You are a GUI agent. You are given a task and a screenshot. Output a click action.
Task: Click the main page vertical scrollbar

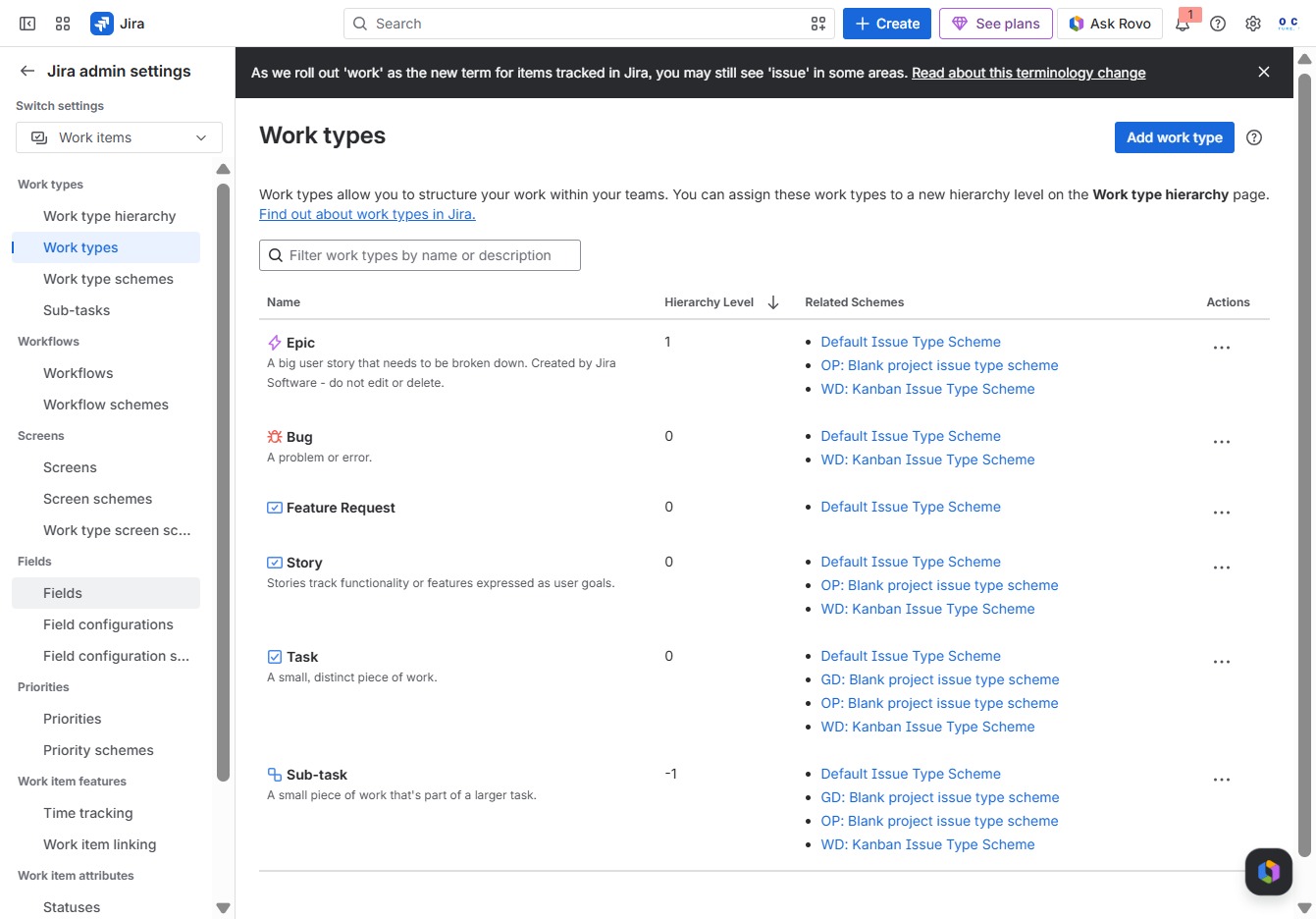[1304, 464]
